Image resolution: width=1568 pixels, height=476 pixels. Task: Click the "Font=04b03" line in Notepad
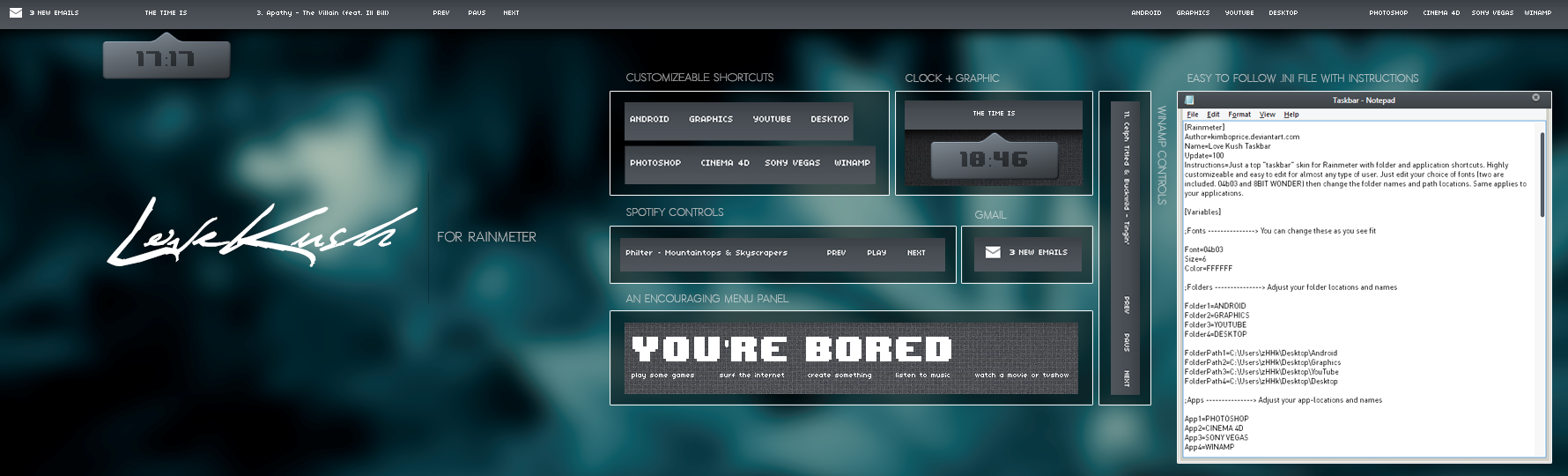[x=1203, y=249]
